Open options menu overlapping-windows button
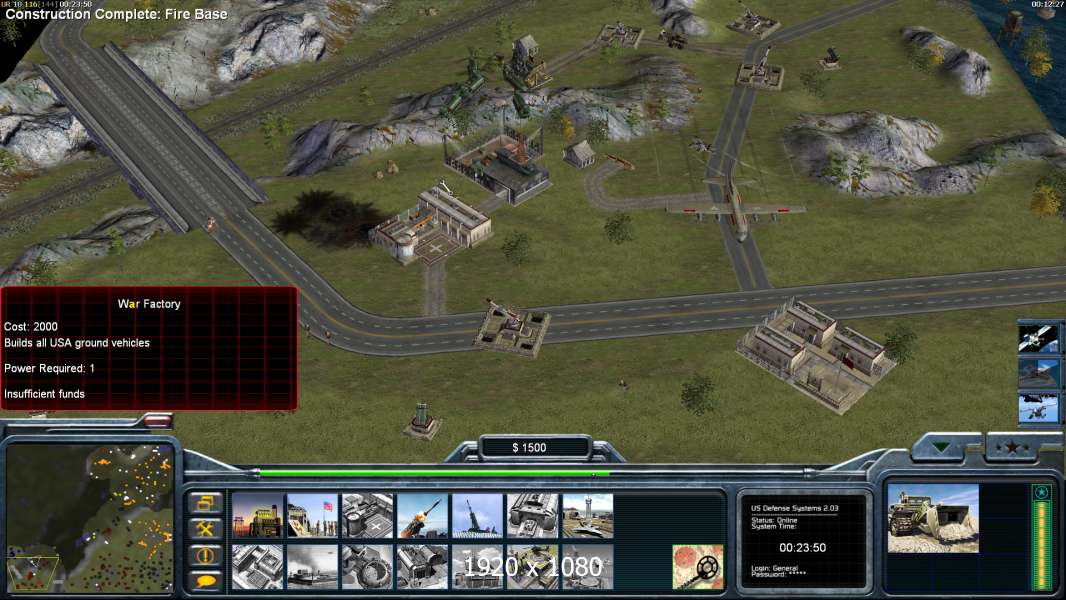Viewport: 1066px width, 600px height. (x=205, y=504)
